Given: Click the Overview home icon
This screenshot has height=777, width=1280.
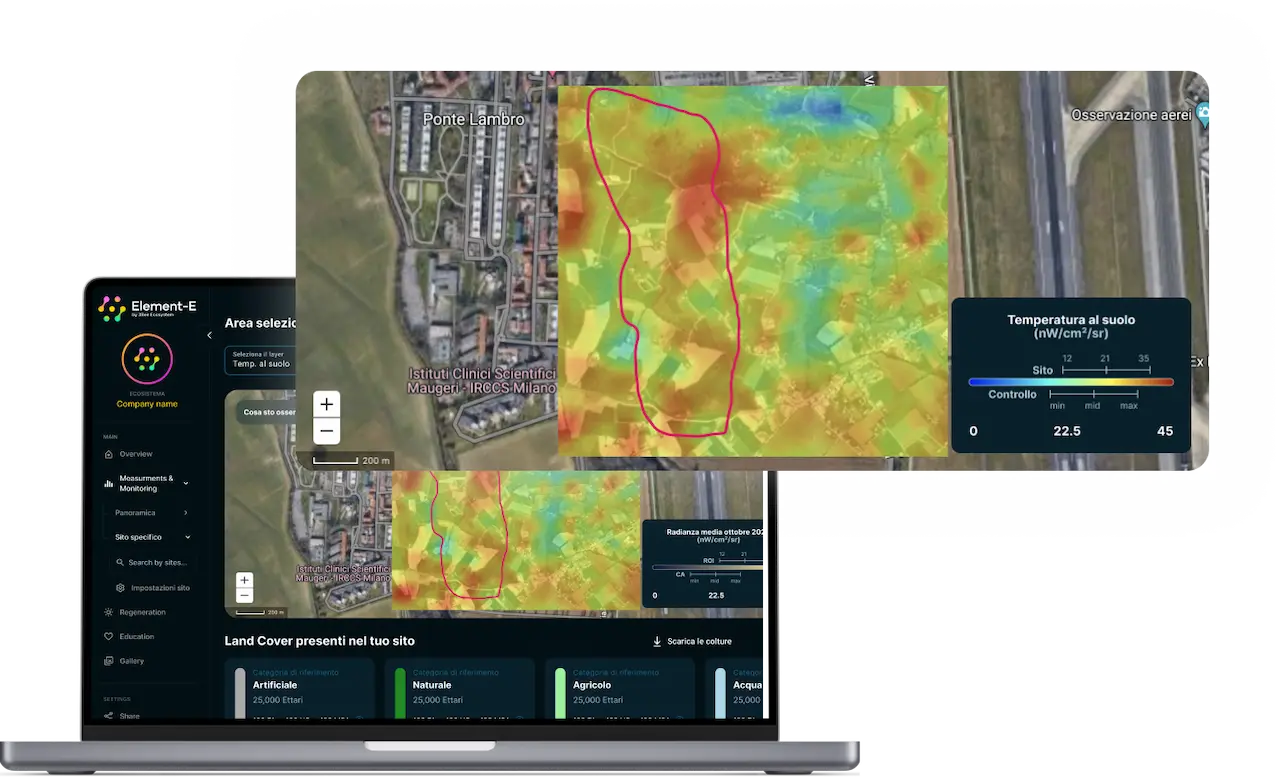Looking at the screenshot, I should point(109,454).
